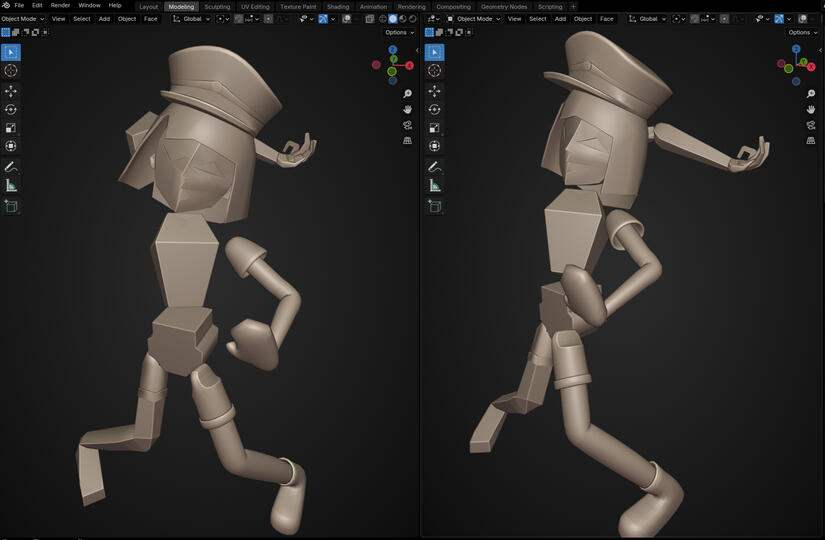The height and width of the screenshot is (540, 825).
Task: Click Add in left viewport header
Action: tap(104, 19)
